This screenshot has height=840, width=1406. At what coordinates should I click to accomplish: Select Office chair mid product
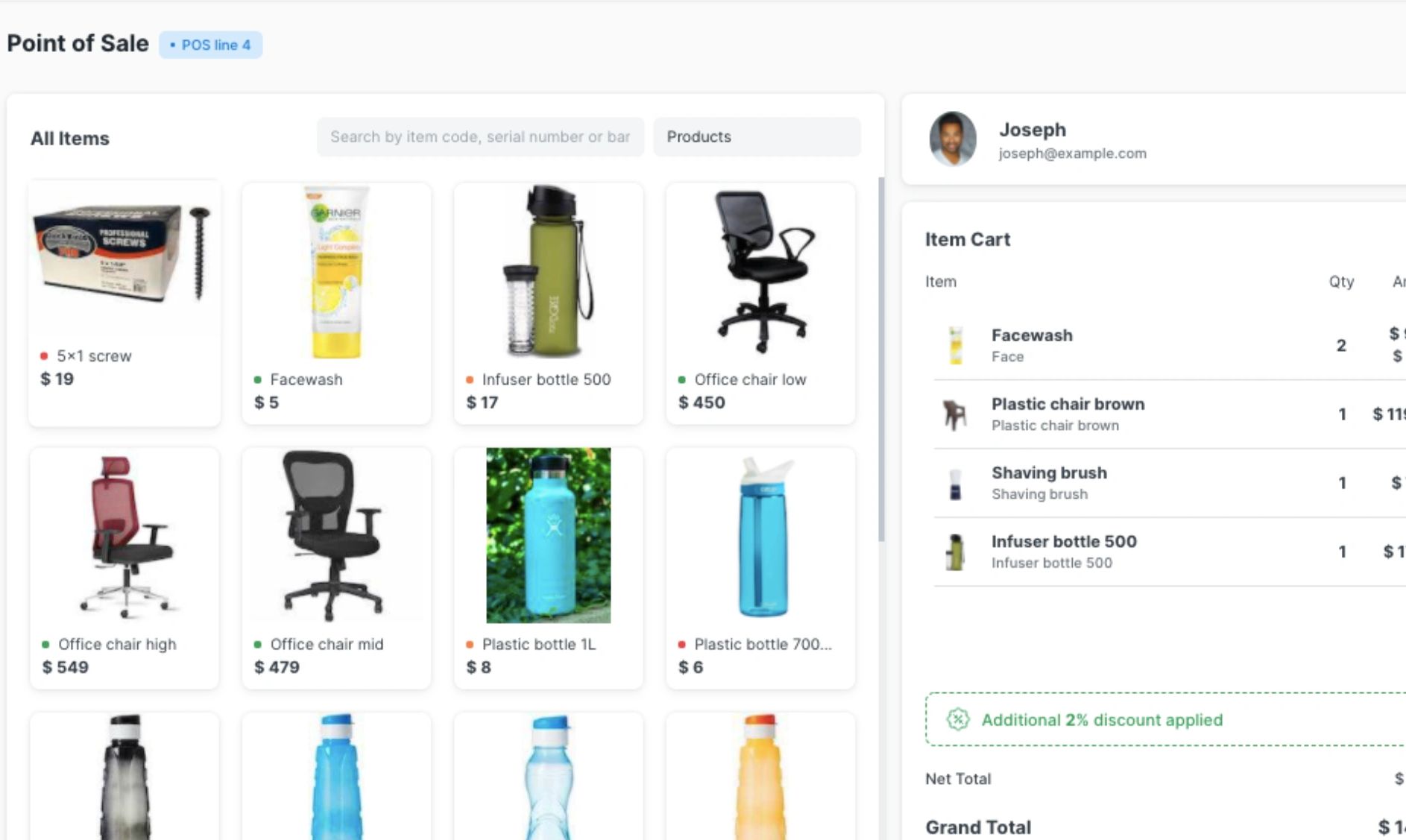pyautogui.click(x=336, y=568)
